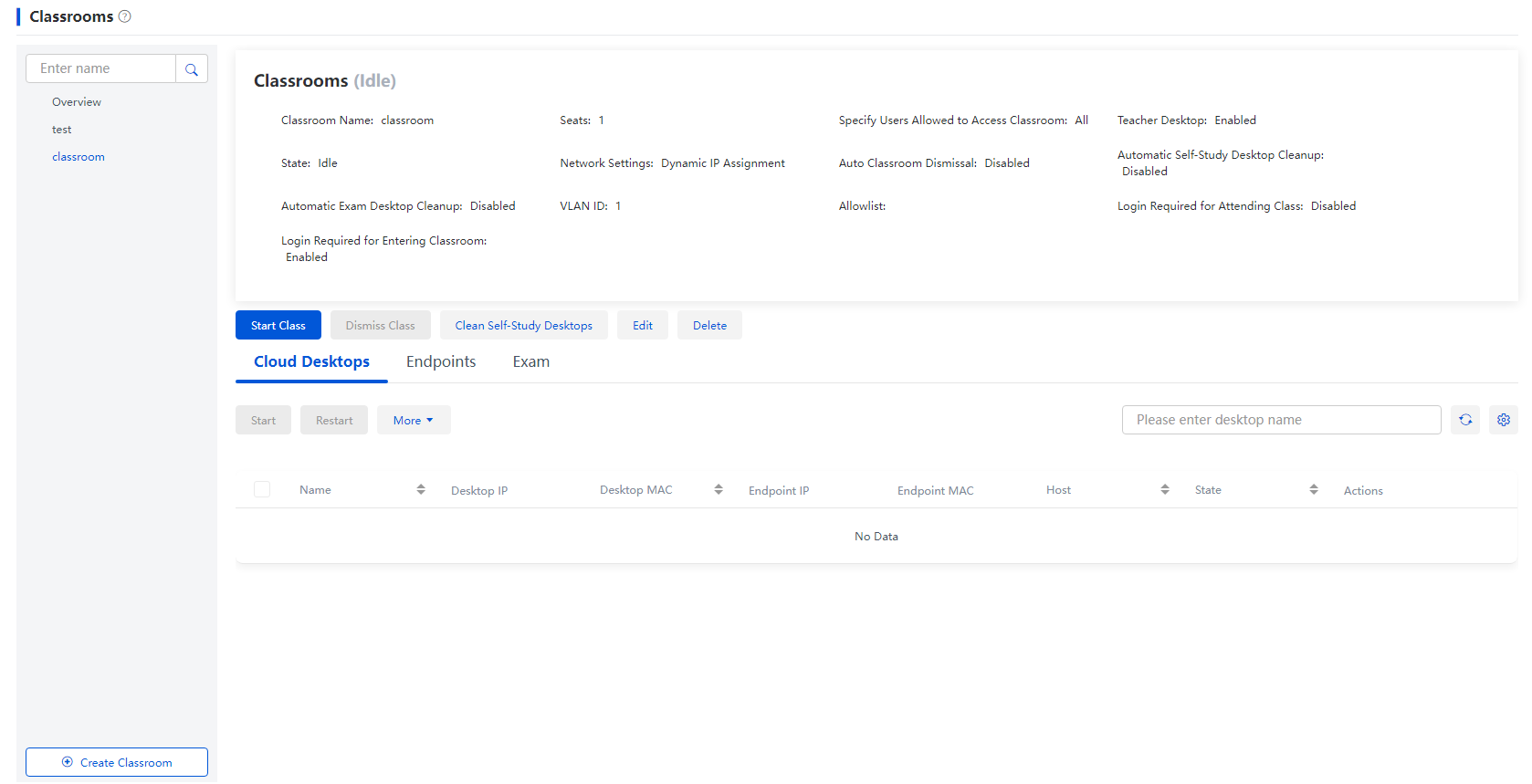Select the test classroom in sidebar
The image size is (1532, 784).
[62, 130]
